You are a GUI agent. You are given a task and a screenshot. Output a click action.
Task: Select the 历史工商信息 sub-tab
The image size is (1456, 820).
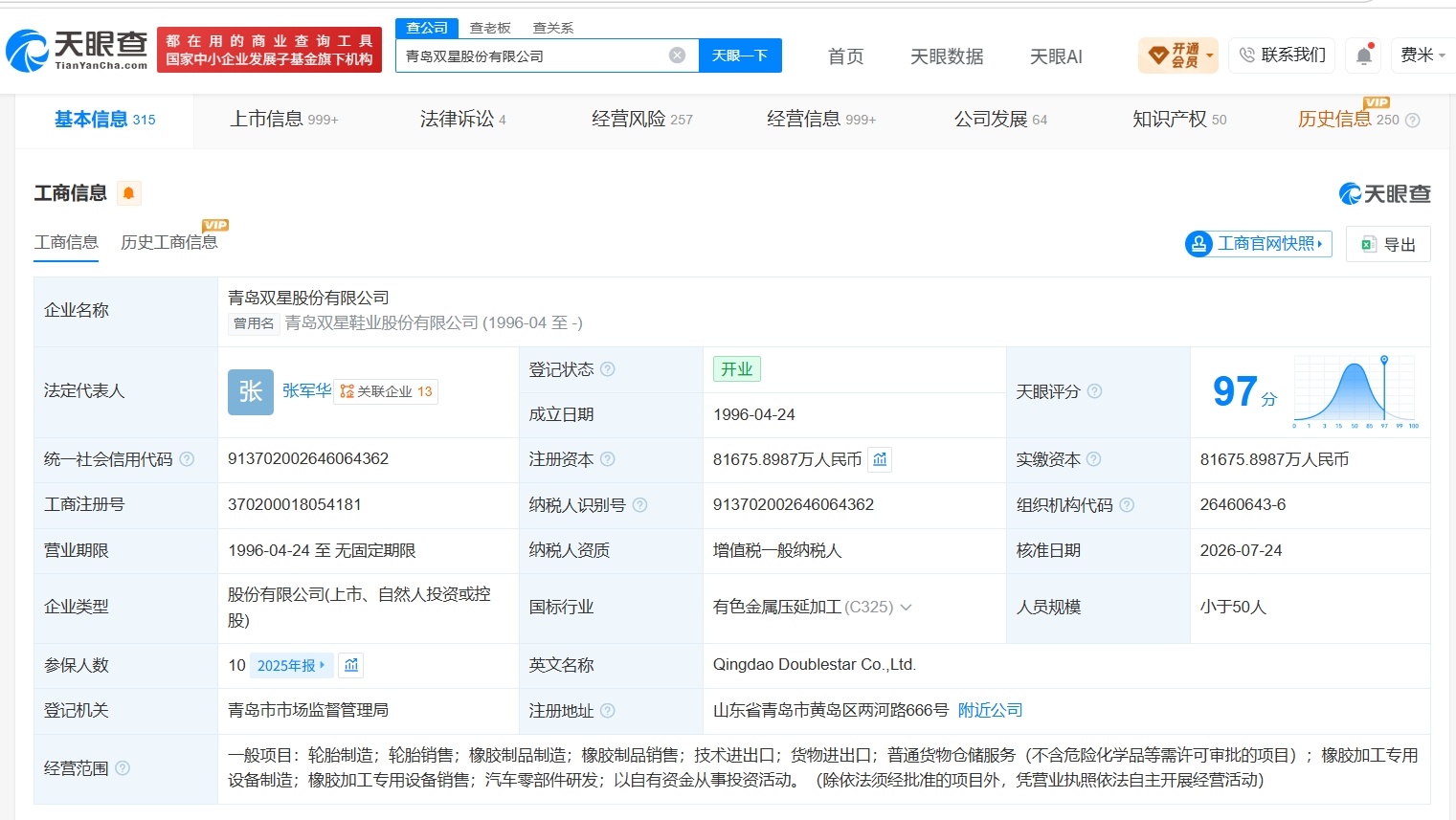click(x=168, y=243)
